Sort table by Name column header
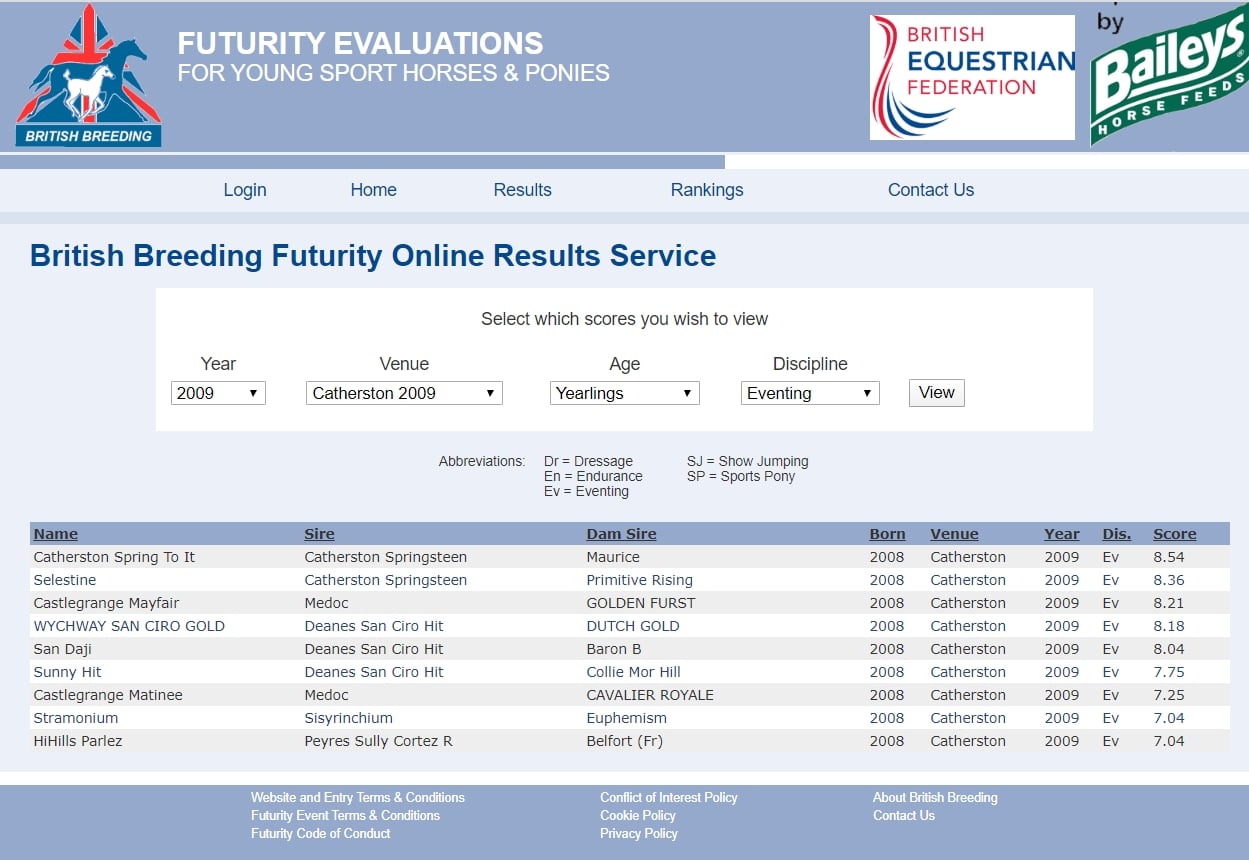This screenshot has width=1249, height=860. [55, 534]
